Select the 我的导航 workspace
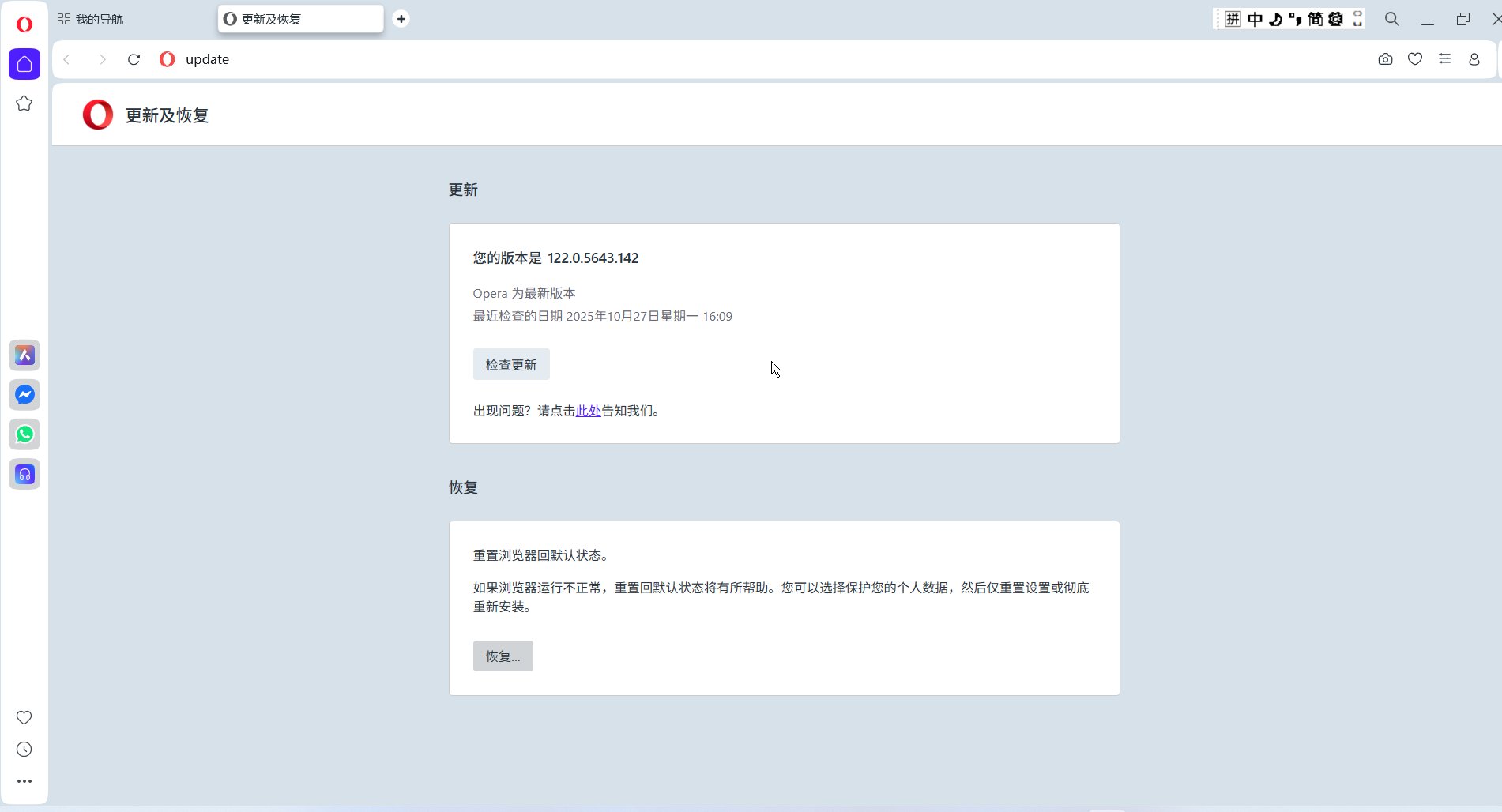This screenshot has height=812, width=1502. [91, 18]
